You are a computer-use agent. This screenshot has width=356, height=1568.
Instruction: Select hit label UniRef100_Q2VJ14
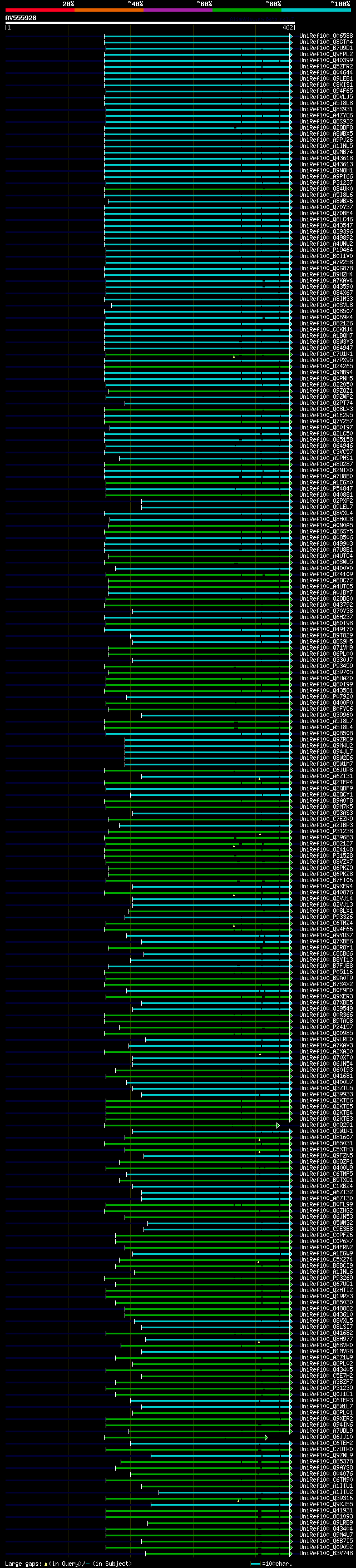[325, 898]
